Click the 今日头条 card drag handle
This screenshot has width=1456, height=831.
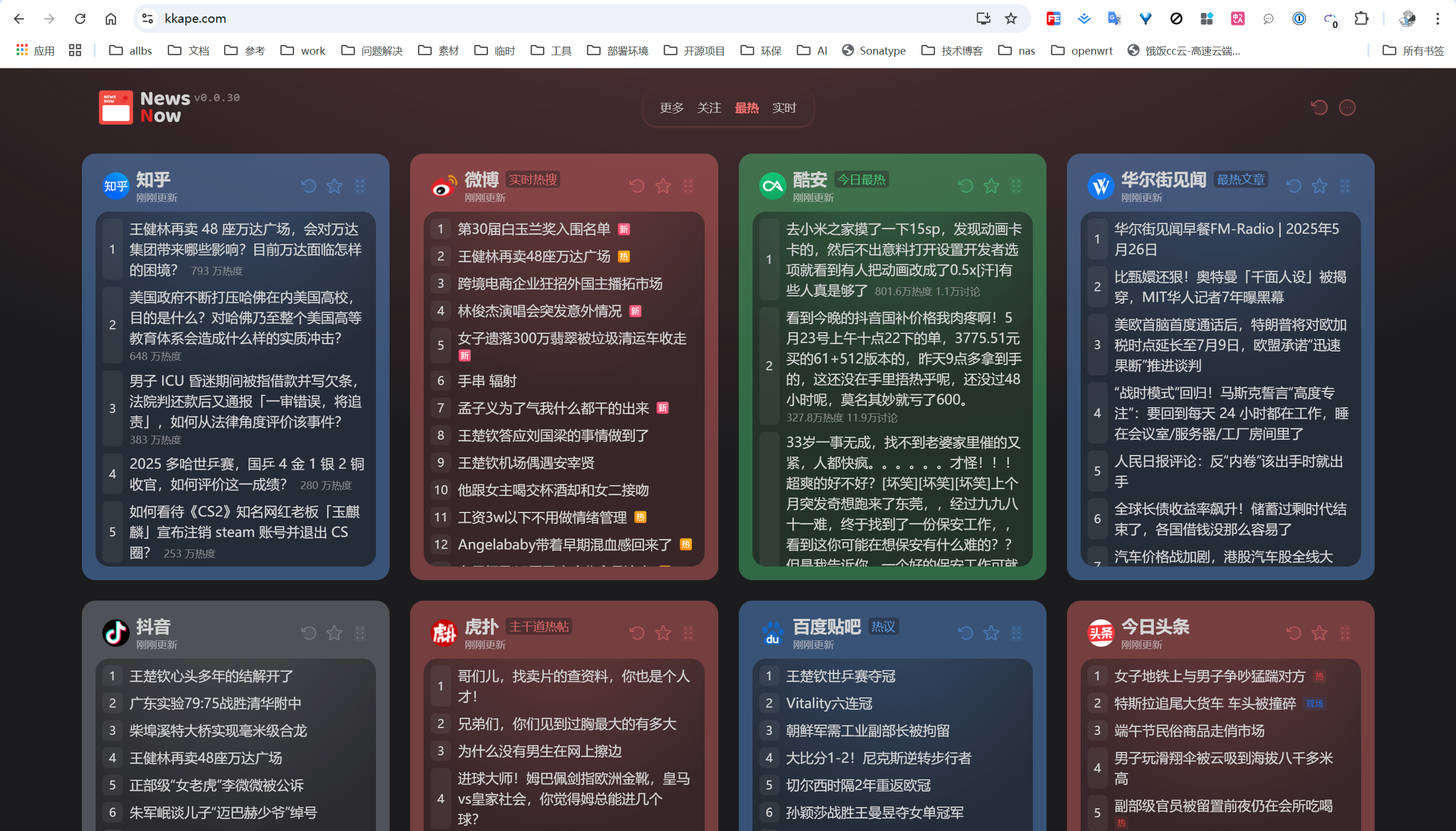click(x=1345, y=633)
